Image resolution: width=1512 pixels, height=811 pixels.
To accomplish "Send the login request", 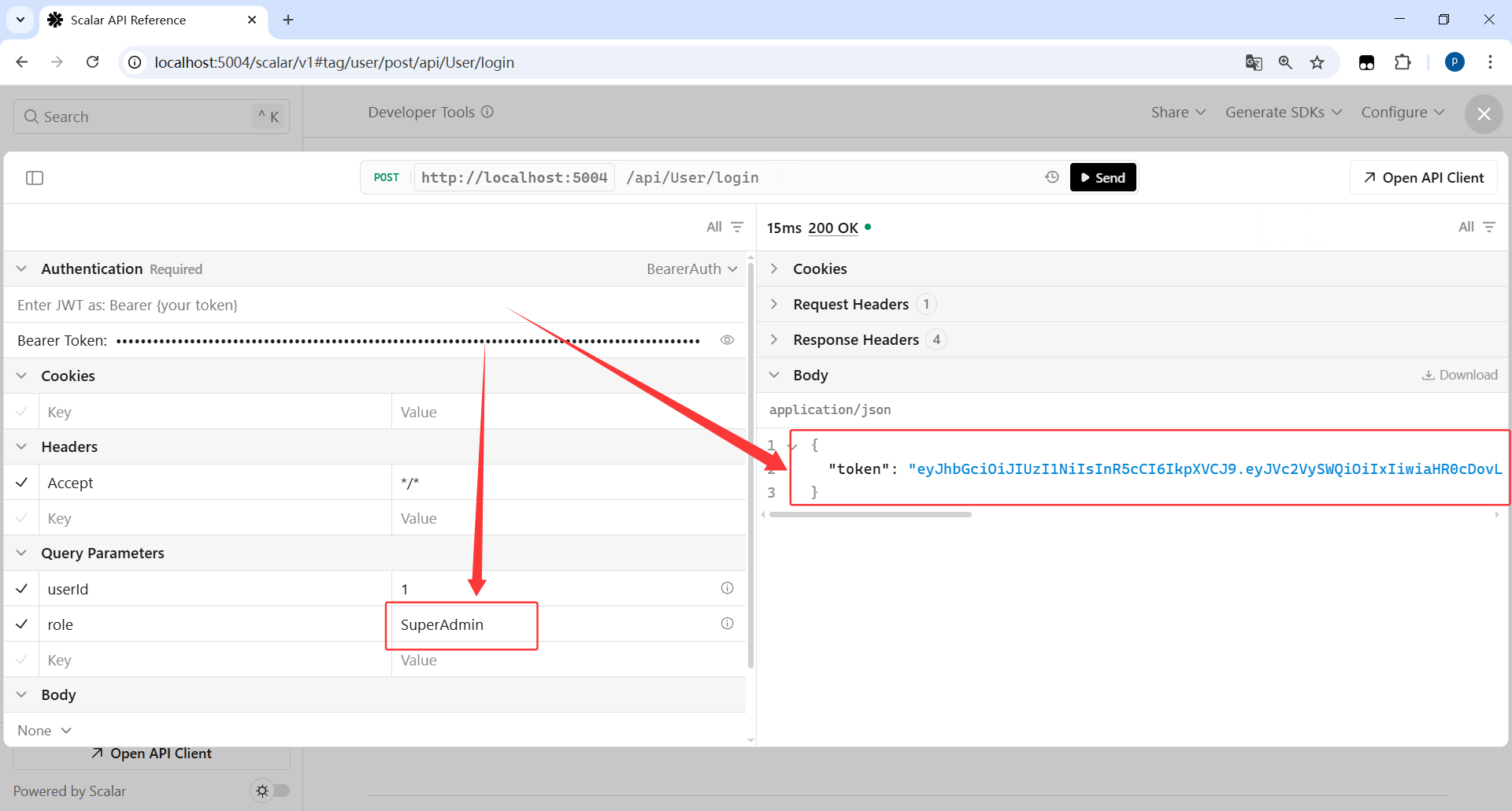I will click(1102, 177).
